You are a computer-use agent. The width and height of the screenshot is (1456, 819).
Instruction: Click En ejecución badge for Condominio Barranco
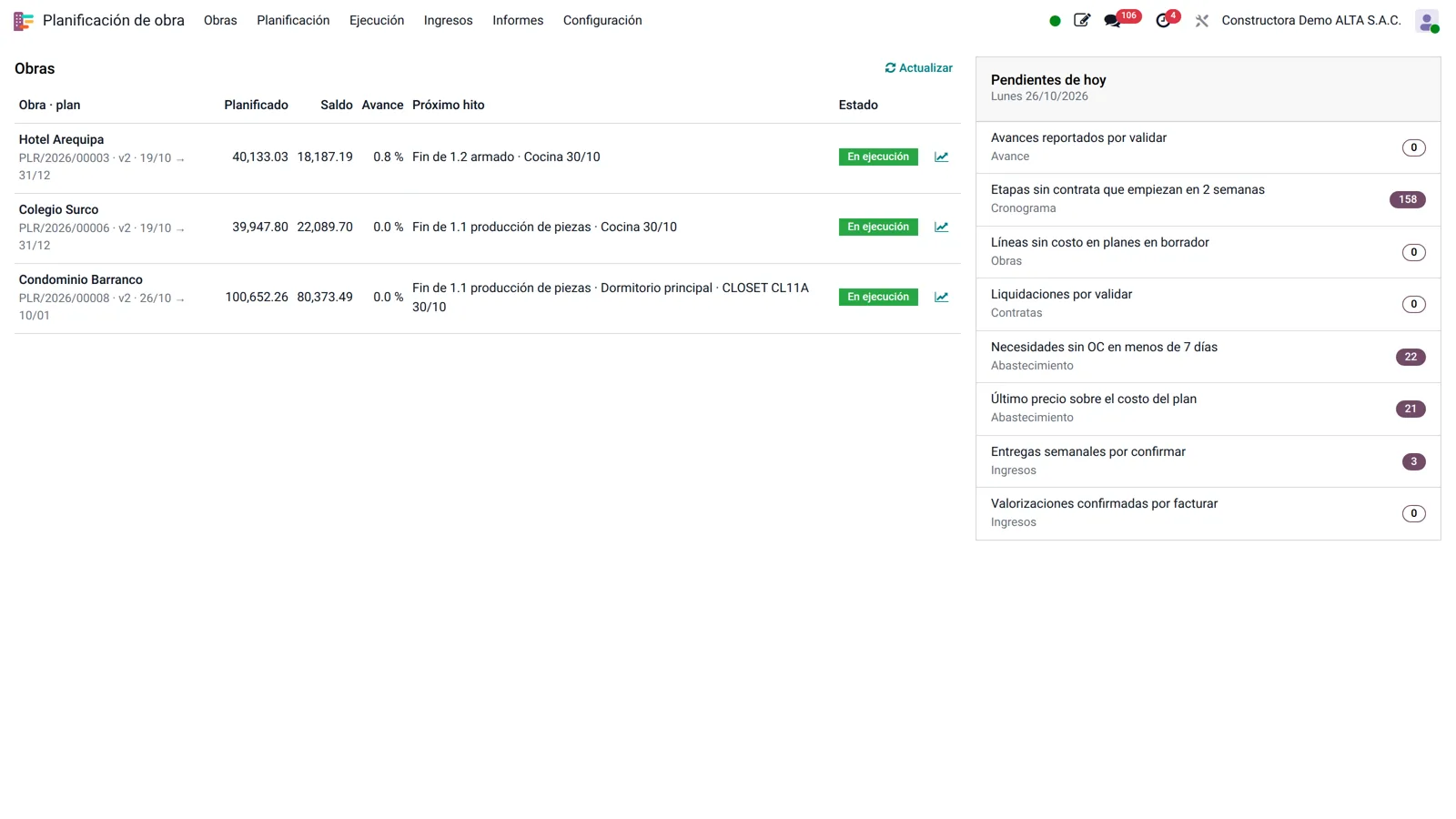click(x=878, y=298)
